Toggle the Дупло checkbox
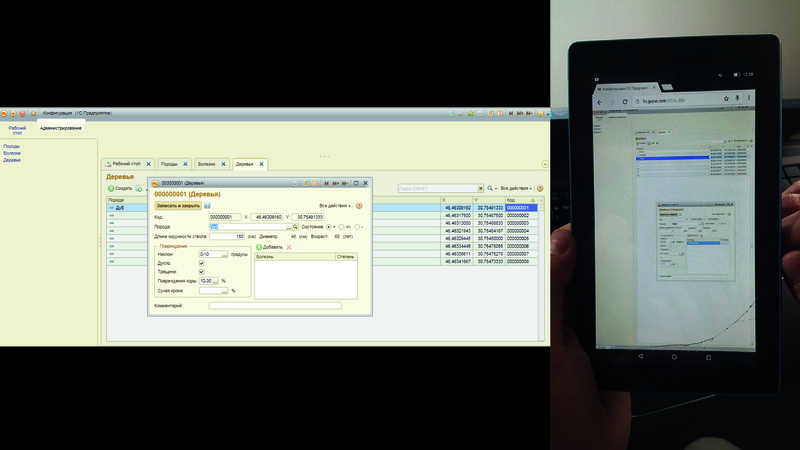The width and height of the screenshot is (800, 450). pyautogui.click(x=202, y=263)
